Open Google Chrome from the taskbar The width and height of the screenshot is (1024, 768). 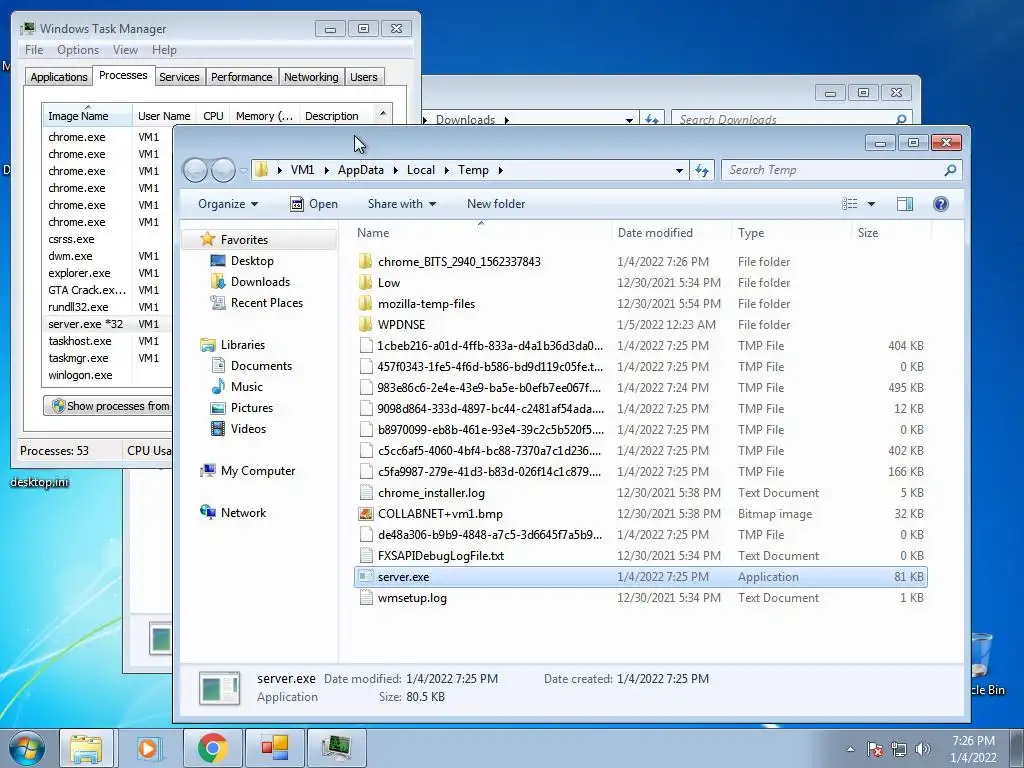(212, 748)
